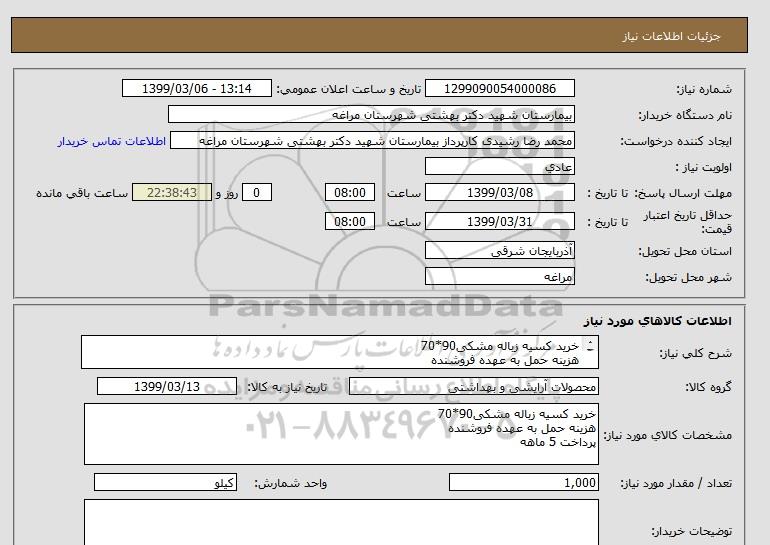Image resolution: width=770 pixels, height=545 pixels.
Task: Click label ایجاد کننده درخواست
Action: point(676,142)
